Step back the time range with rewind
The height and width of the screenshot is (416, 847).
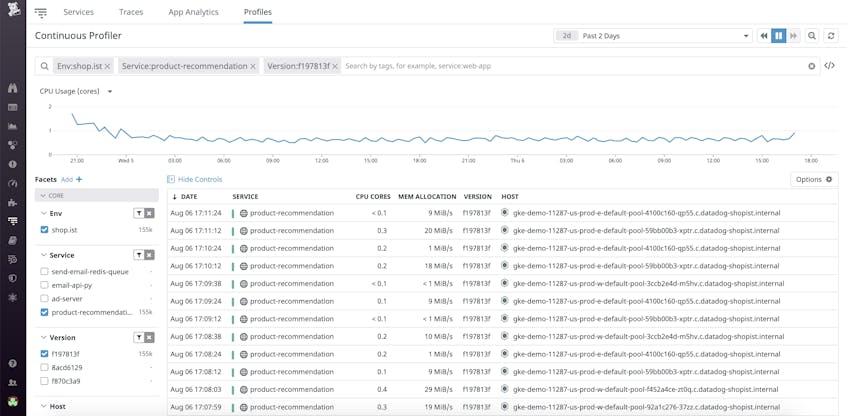pos(764,36)
